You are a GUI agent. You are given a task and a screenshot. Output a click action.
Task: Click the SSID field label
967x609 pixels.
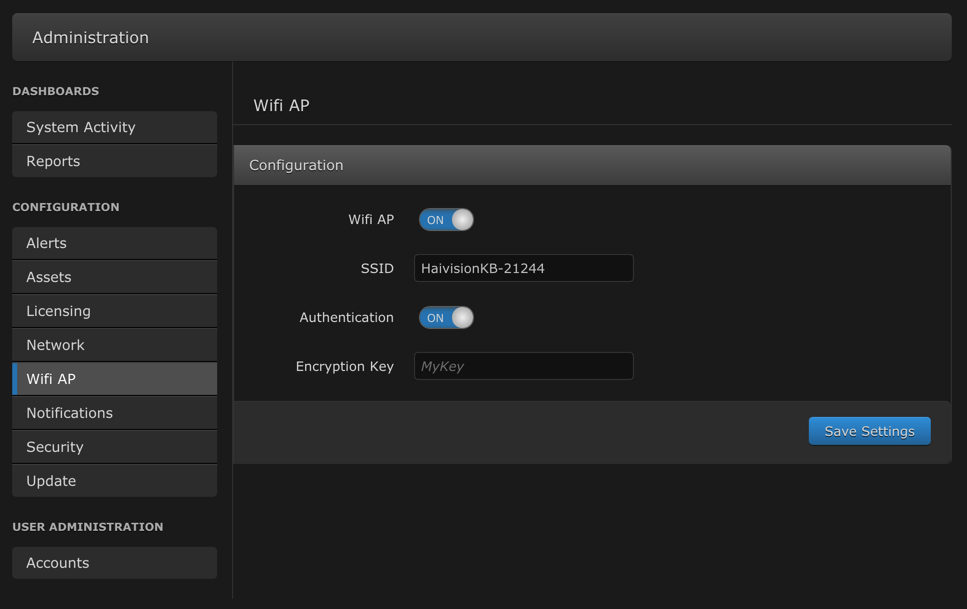377,268
